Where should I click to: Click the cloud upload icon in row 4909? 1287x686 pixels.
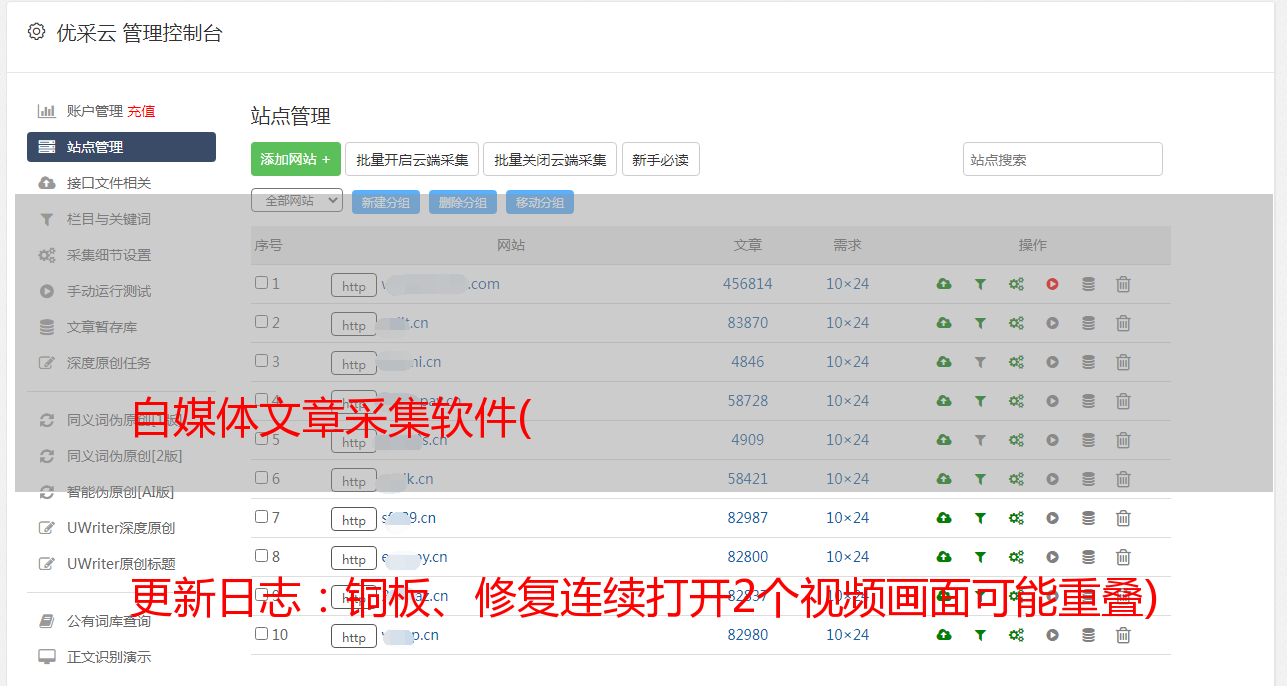click(x=944, y=440)
